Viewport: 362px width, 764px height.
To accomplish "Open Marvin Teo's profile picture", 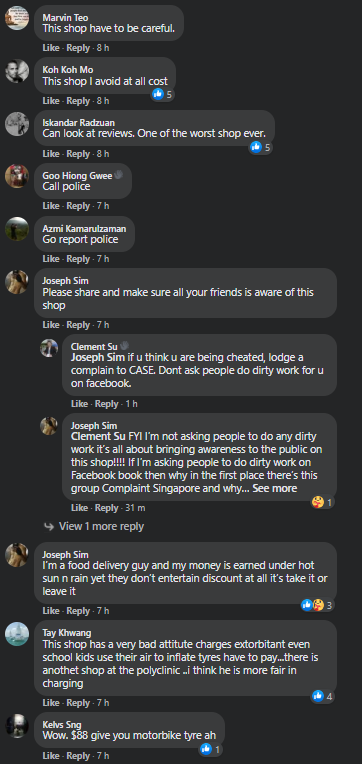I will click(x=17, y=18).
